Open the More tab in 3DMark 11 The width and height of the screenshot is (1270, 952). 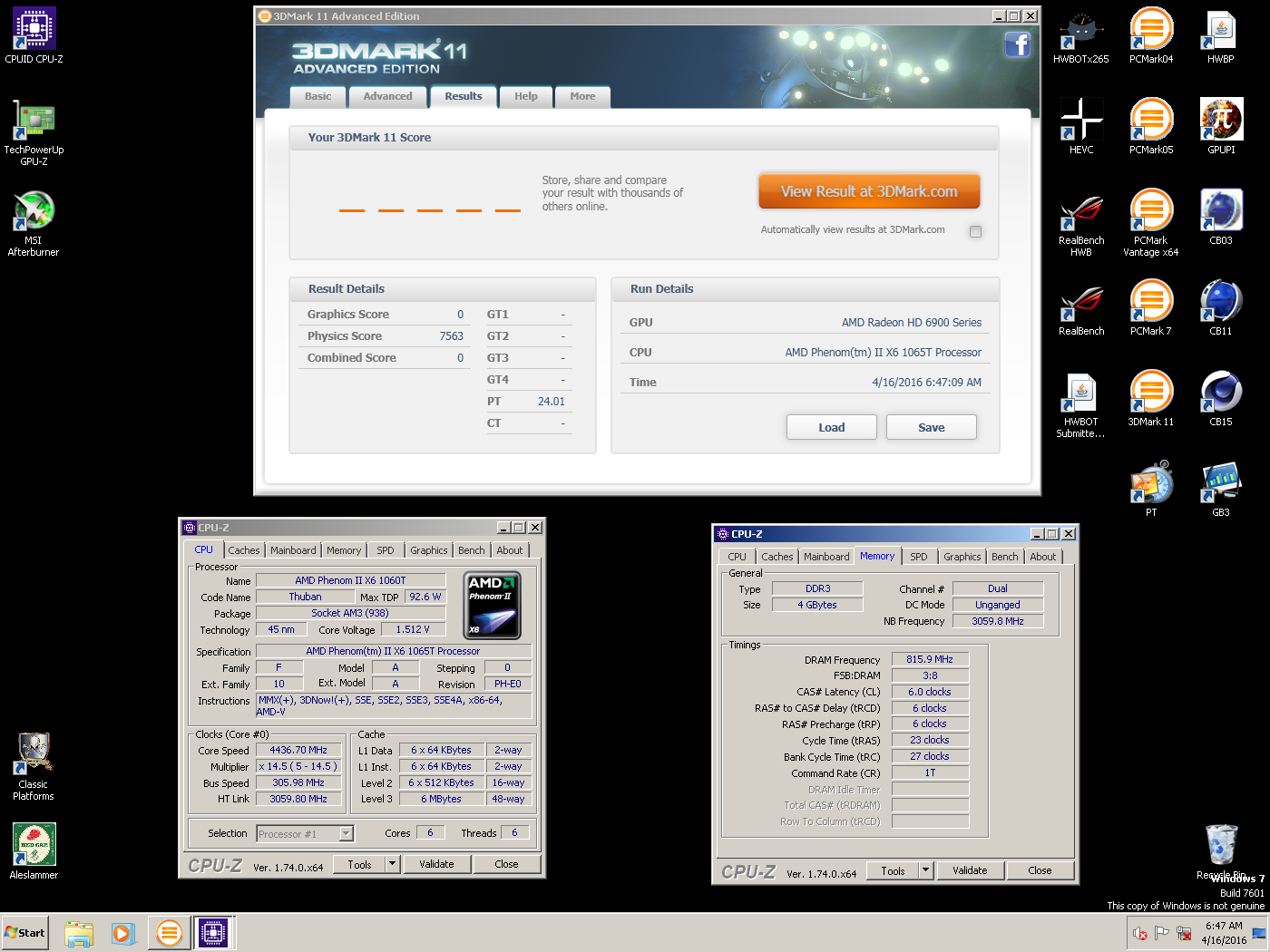(x=582, y=96)
